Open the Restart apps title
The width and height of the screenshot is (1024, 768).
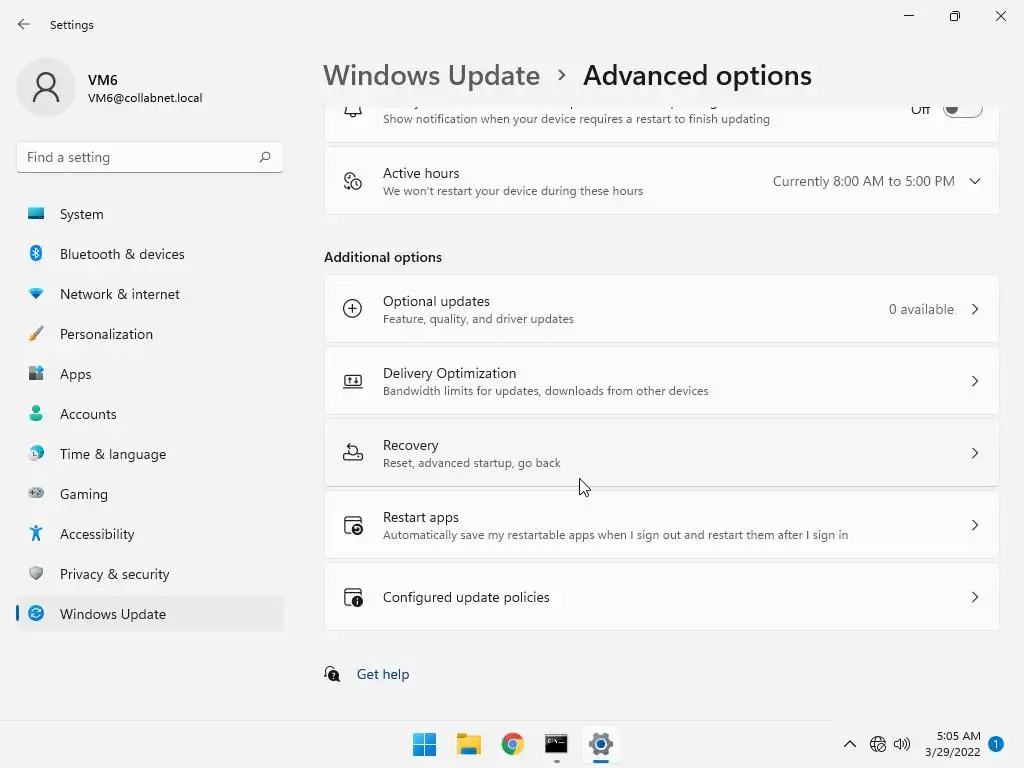[x=421, y=517]
